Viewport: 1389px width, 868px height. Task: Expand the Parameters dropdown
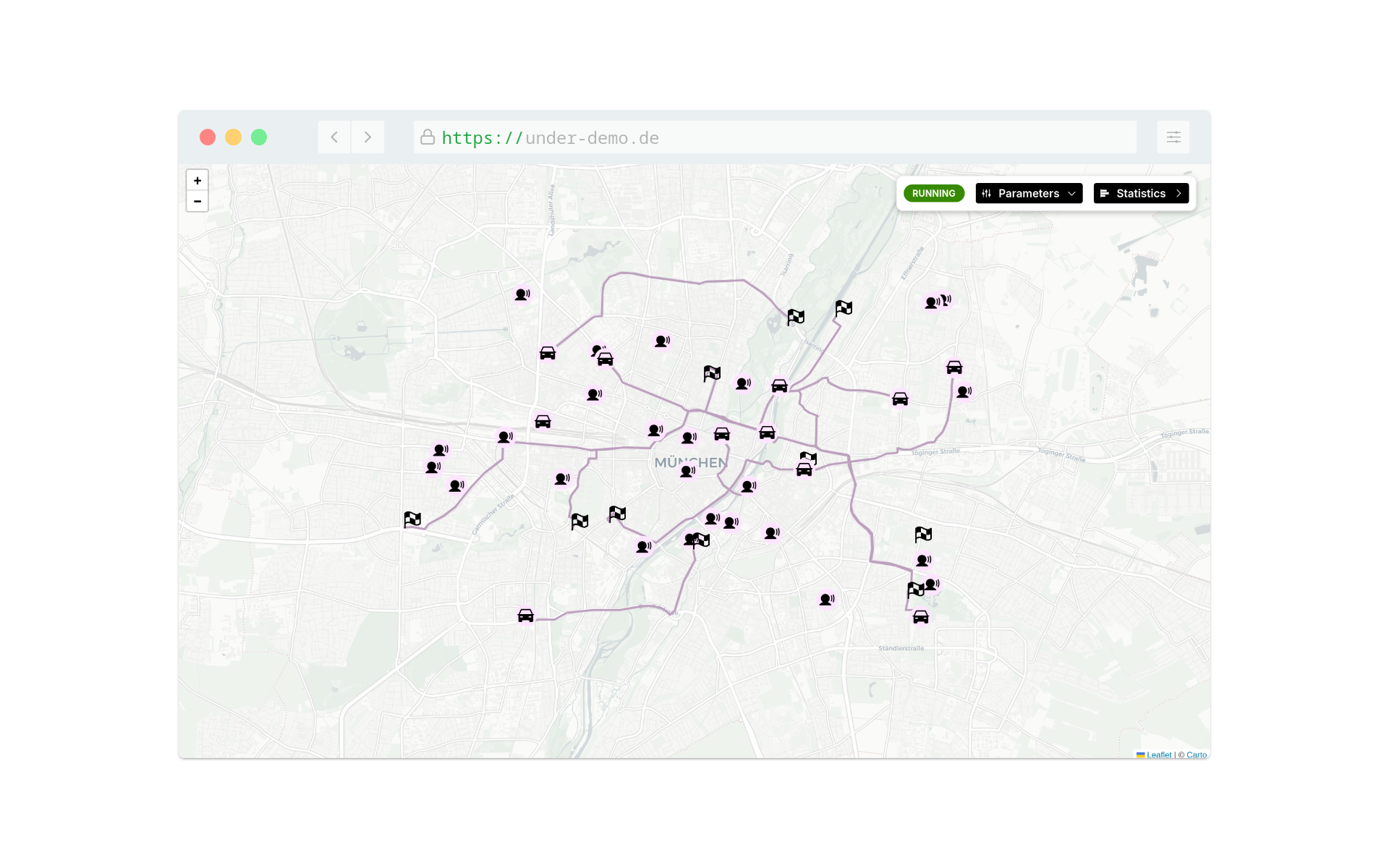(x=1029, y=193)
